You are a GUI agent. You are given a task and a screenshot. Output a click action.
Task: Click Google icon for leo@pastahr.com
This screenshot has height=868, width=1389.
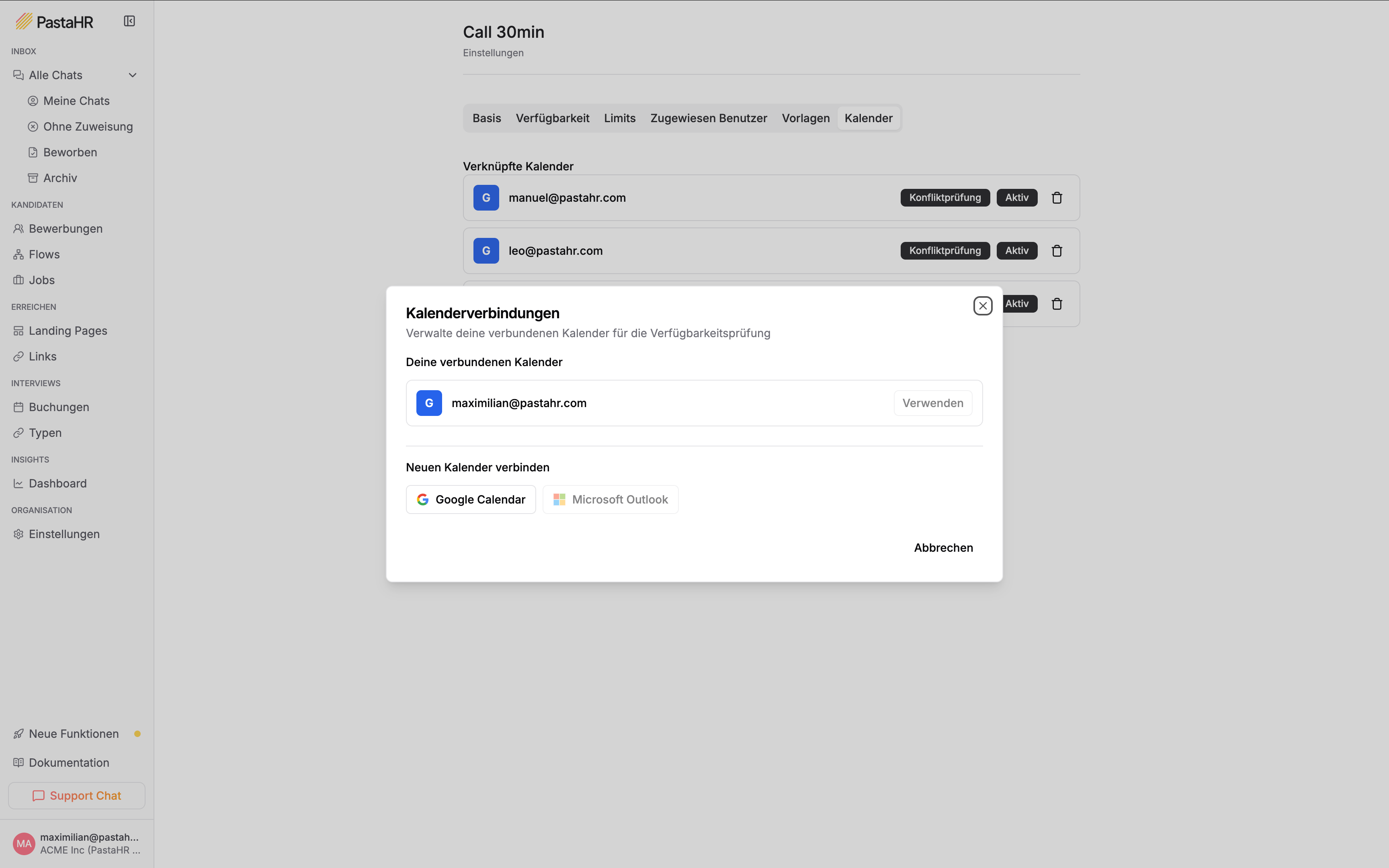click(x=486, y=251)
